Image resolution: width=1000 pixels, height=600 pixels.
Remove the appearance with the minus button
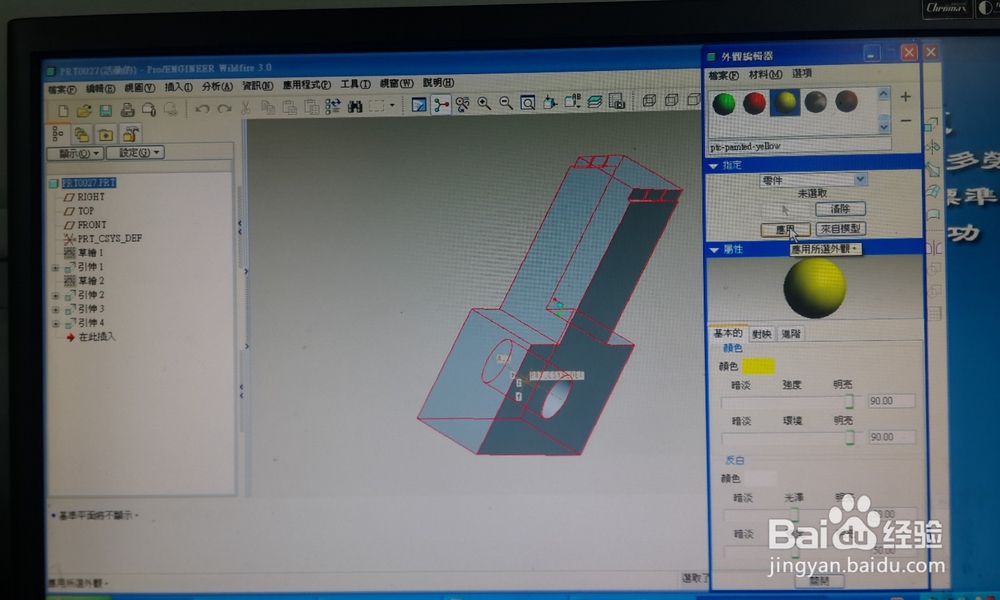click(x=906, y=121)
